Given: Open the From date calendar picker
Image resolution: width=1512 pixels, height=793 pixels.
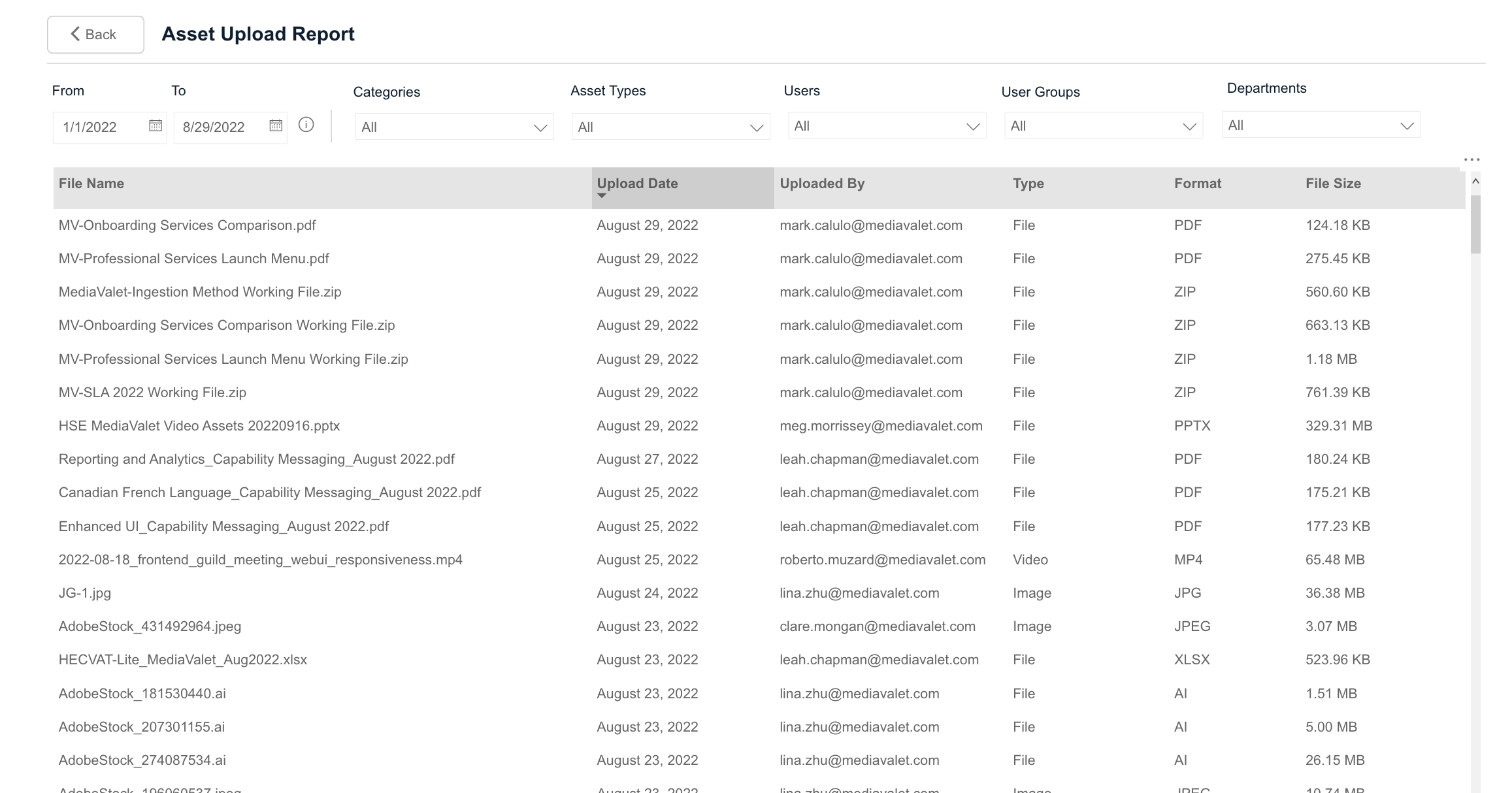Looking at the screenshot, I should click(x=155, y=125).
